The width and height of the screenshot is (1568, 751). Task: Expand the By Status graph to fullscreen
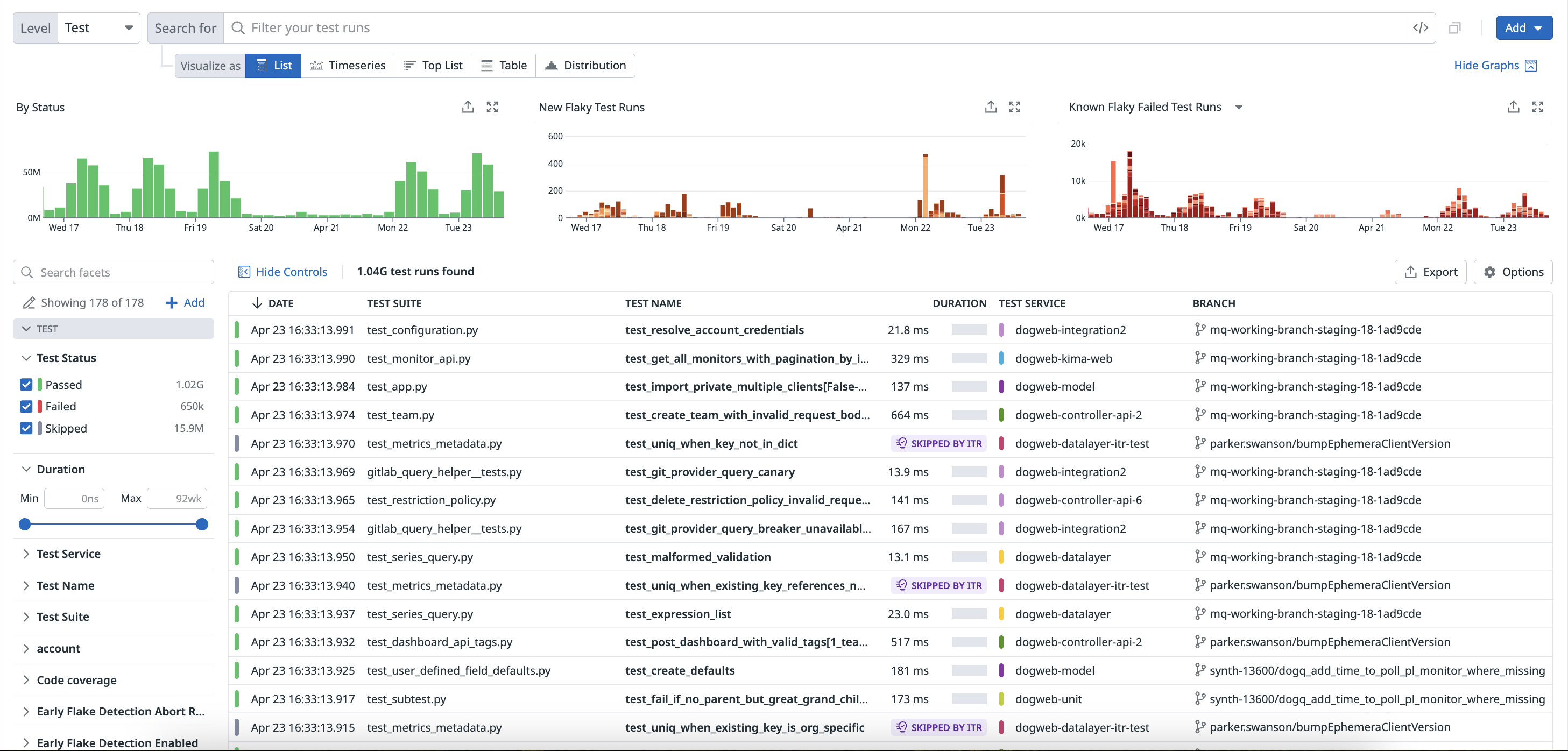click(x=492, y=107)
